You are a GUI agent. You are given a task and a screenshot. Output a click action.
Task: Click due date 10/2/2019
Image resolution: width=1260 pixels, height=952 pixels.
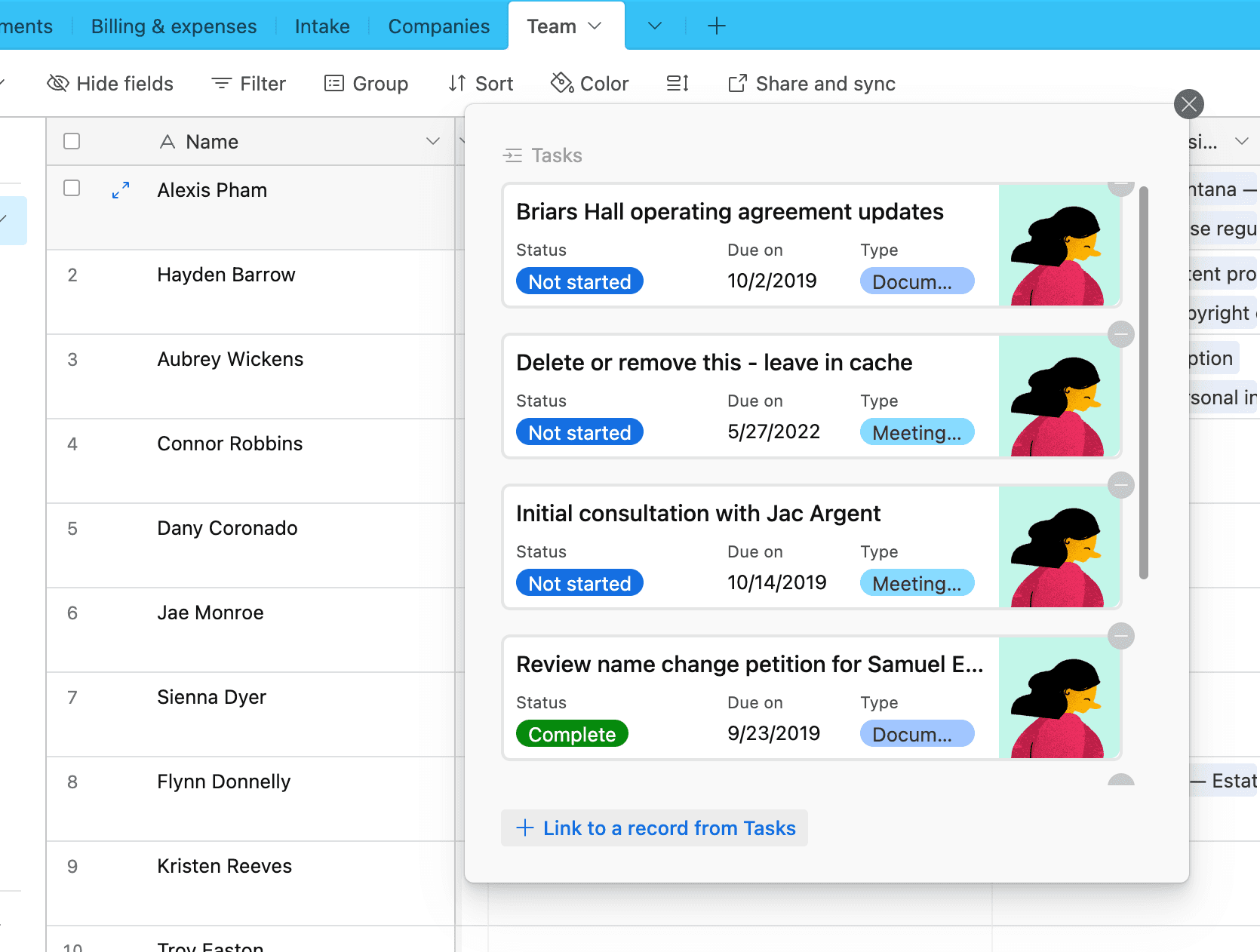coord(772,281)
